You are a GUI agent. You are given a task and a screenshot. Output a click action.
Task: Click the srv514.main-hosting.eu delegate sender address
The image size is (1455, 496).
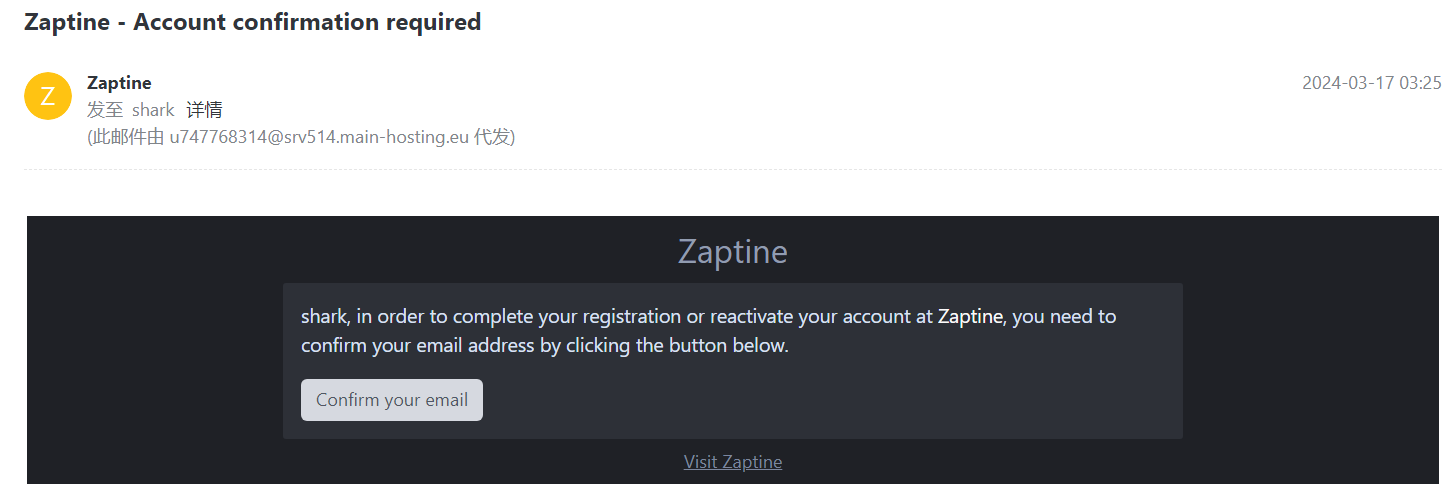pyautogui.click(x=319, y=137)
